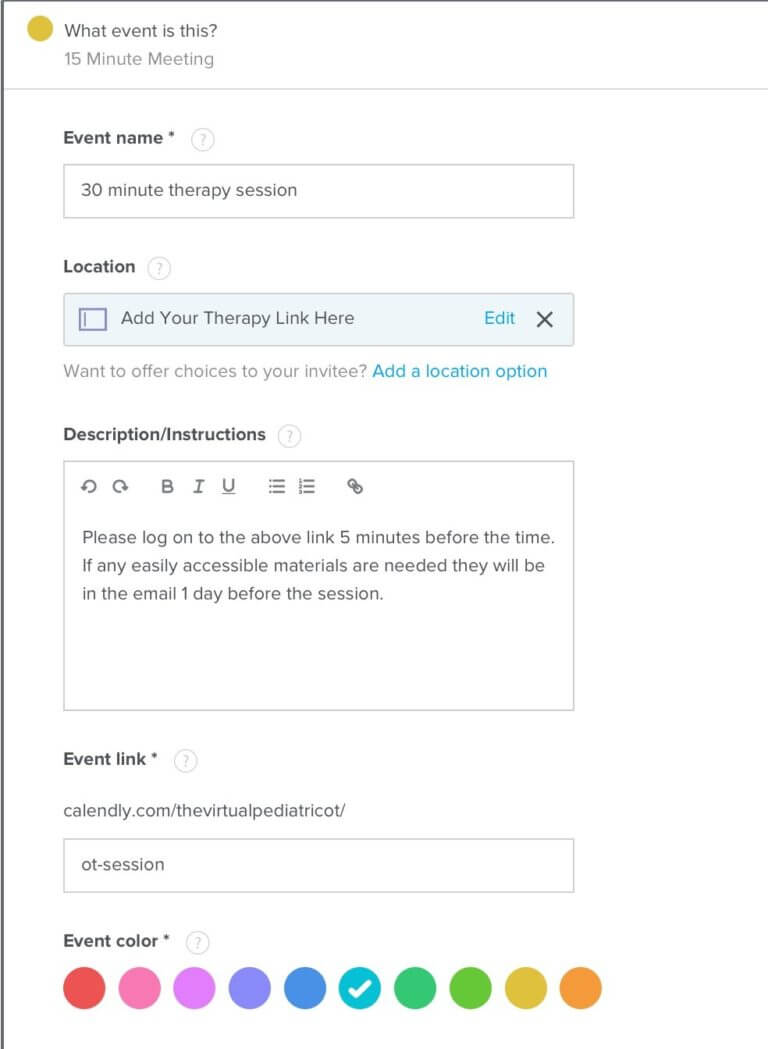768x1049 pixels.
Task: Click the Event name input field
Action: pyautogui.click(x=318, y=191)
